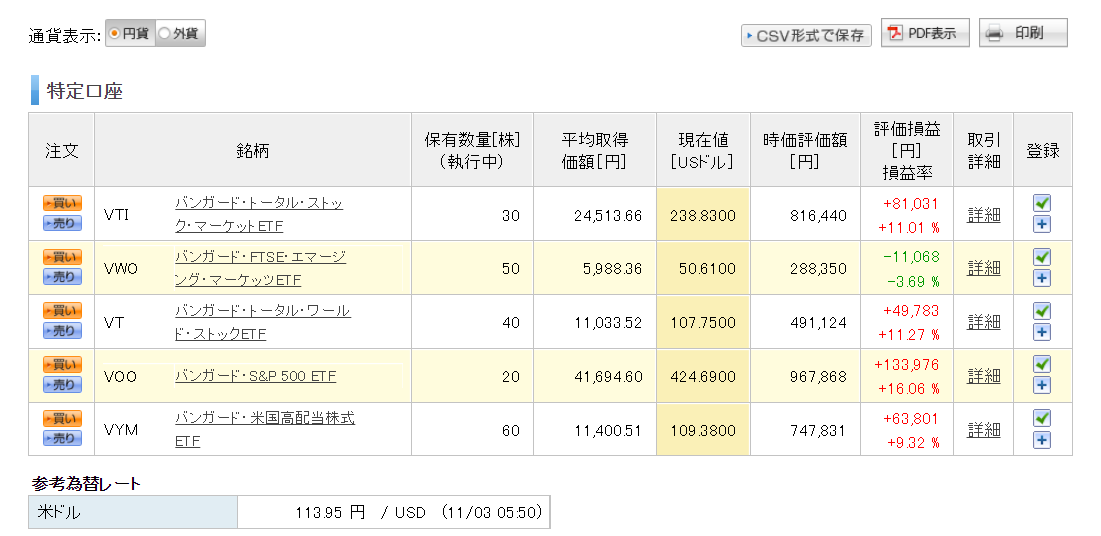
Task: Click the 売り button for VTI
Action: [62, 223]
